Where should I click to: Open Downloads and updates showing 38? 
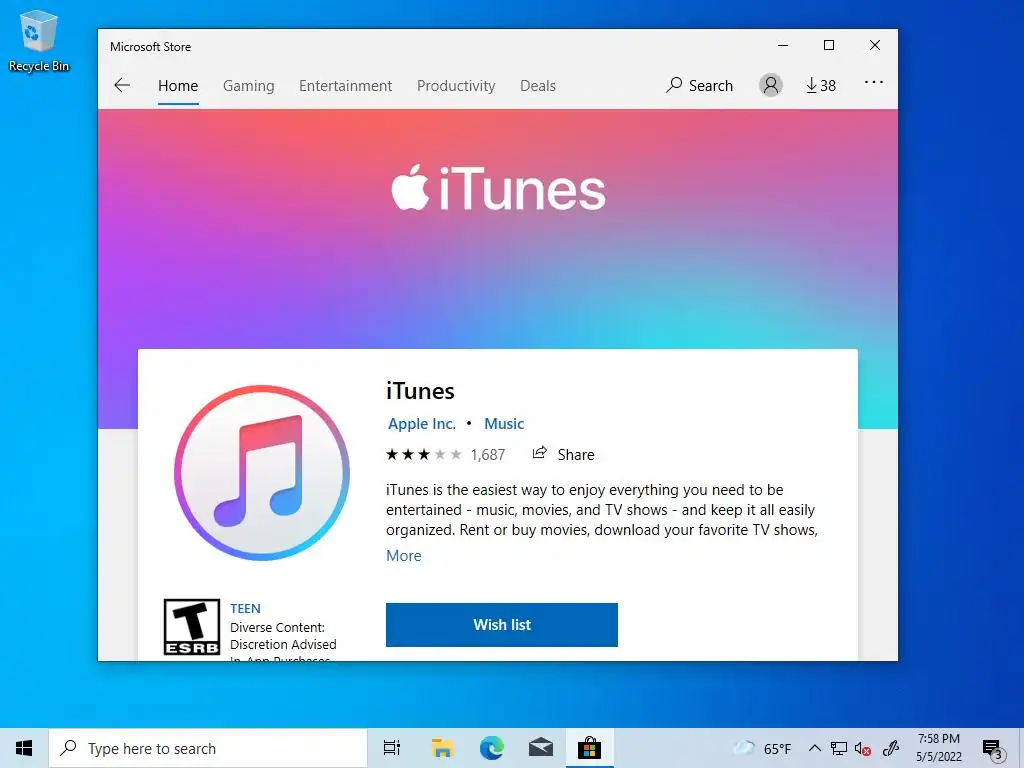(x=821, y=86)
